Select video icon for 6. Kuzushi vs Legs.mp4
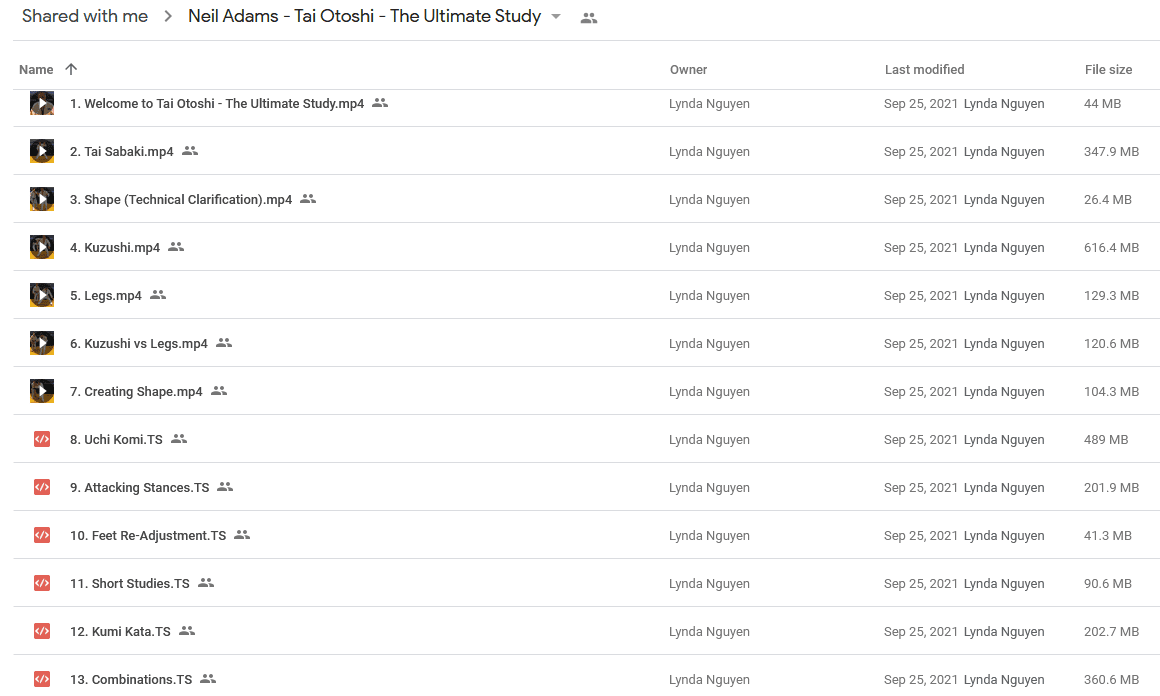 tap(41, 342)
